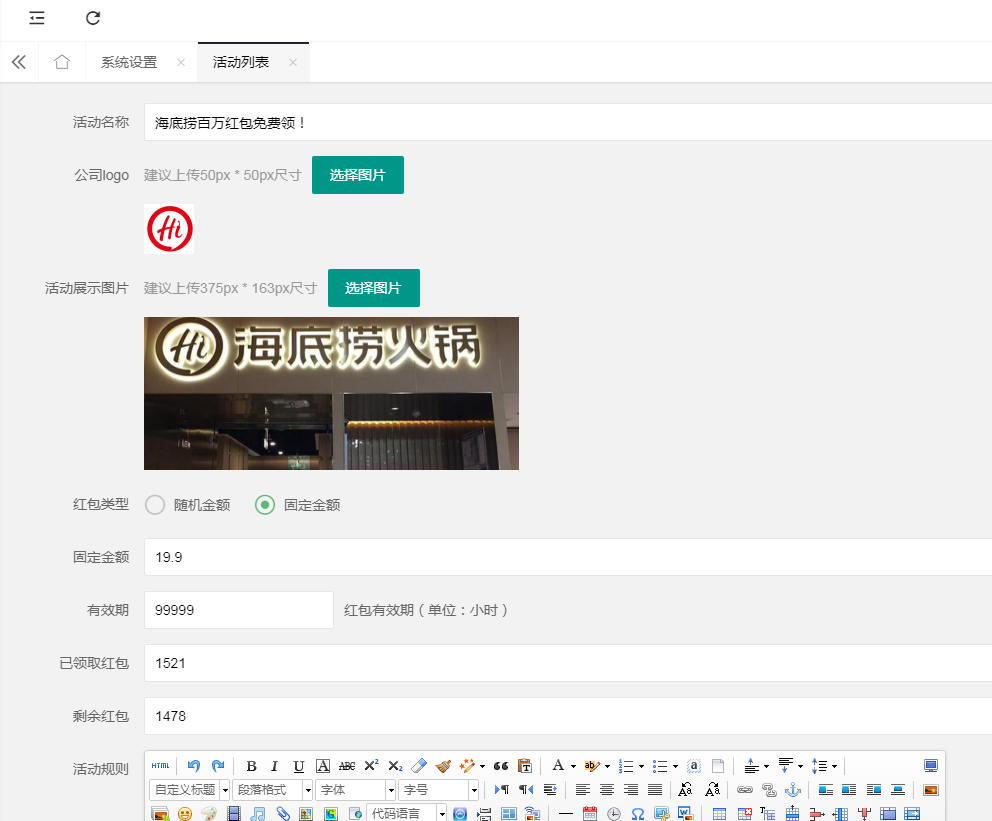Open 自定义标题 dropdown
Image resolution: width=992 pixels, height=821 pixels.
pyautogui.click(x=189, y=790)
